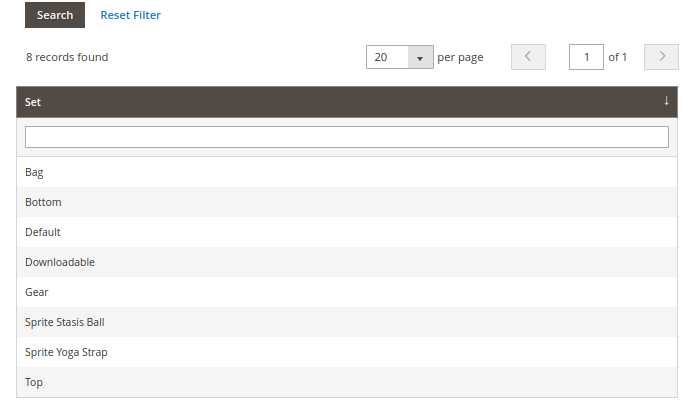
Task: Open the Bag attribute set row
Action: click(34, 172)
